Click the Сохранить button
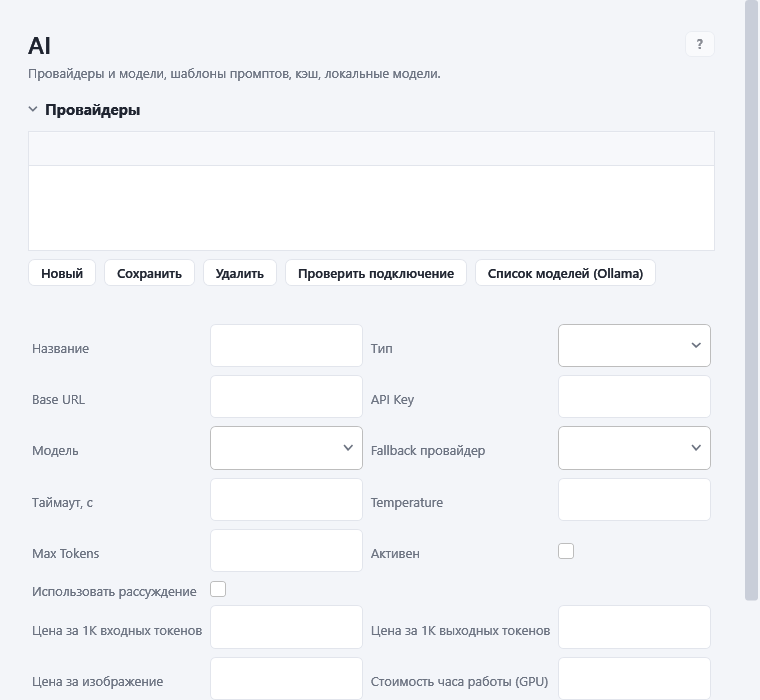 point(149,273)
